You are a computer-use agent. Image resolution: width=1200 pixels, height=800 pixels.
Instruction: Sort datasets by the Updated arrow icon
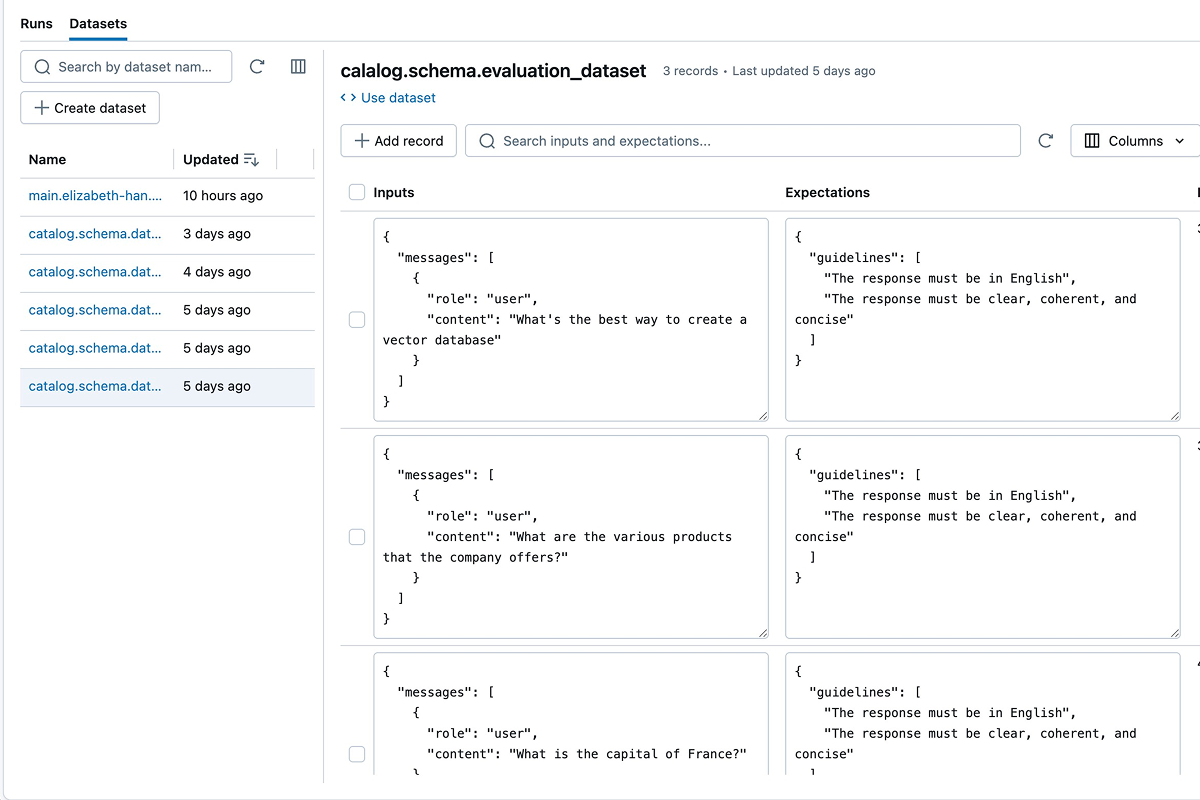coord(251,160)
